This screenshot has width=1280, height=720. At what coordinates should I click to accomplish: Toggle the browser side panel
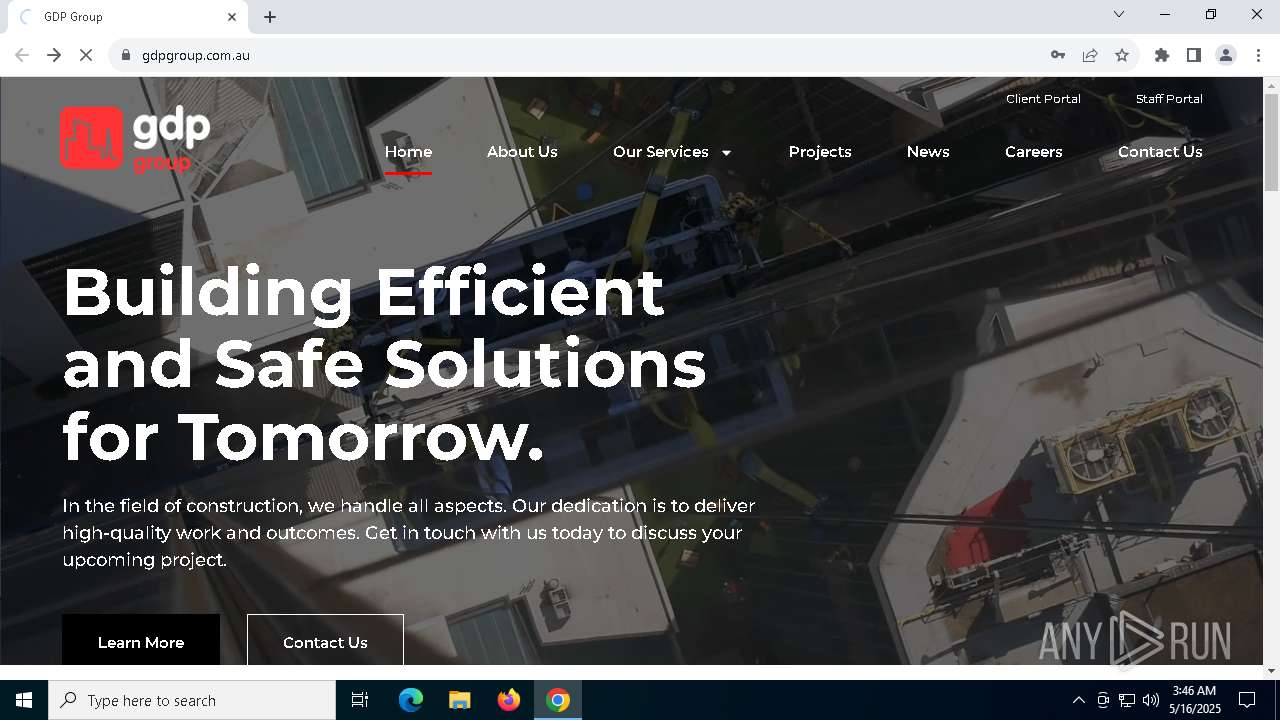[1194, 55]
